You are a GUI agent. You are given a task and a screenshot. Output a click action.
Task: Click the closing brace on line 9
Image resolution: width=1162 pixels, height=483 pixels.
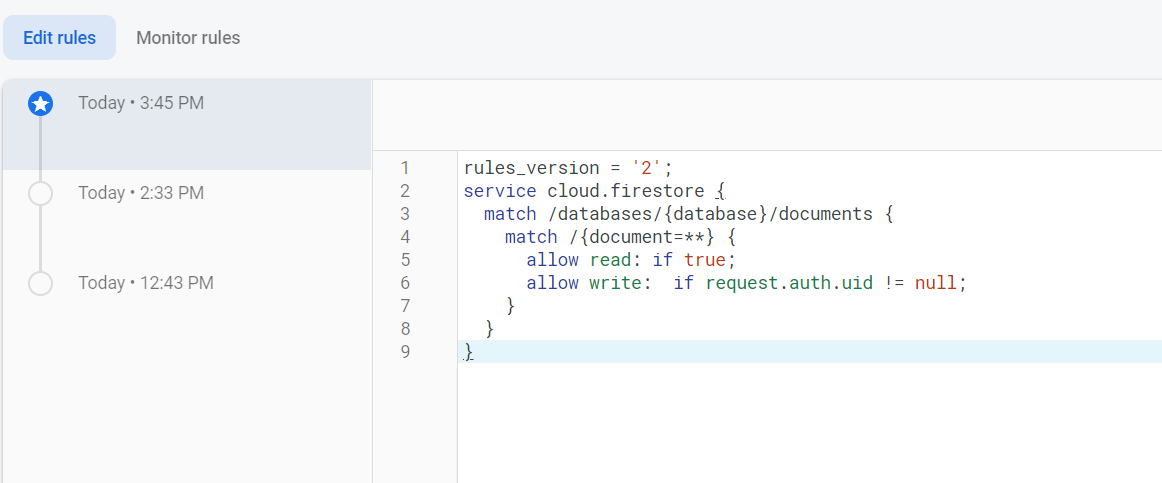pos(468,352)
